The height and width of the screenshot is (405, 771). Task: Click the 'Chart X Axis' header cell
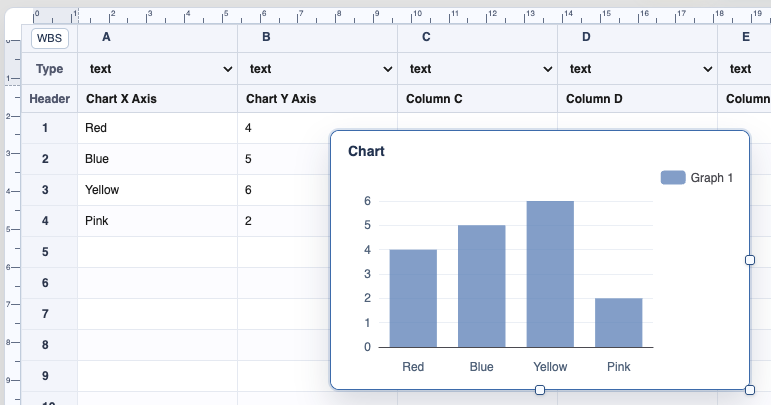(157, 99)
